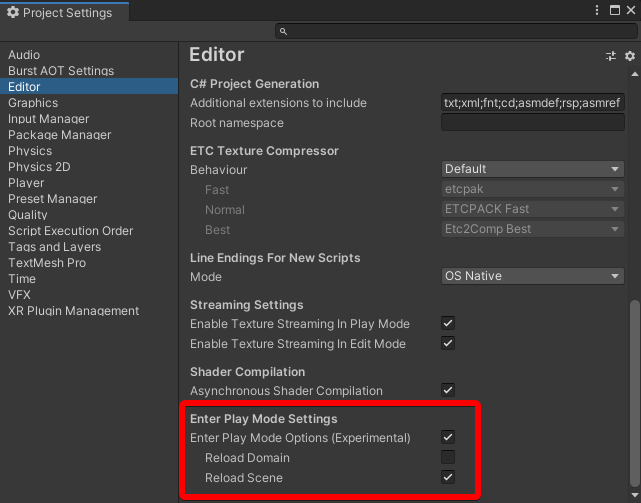The image size is (641, 503).
Task: Open the Line Endings Mode dropdown
Action: (532, 277)
